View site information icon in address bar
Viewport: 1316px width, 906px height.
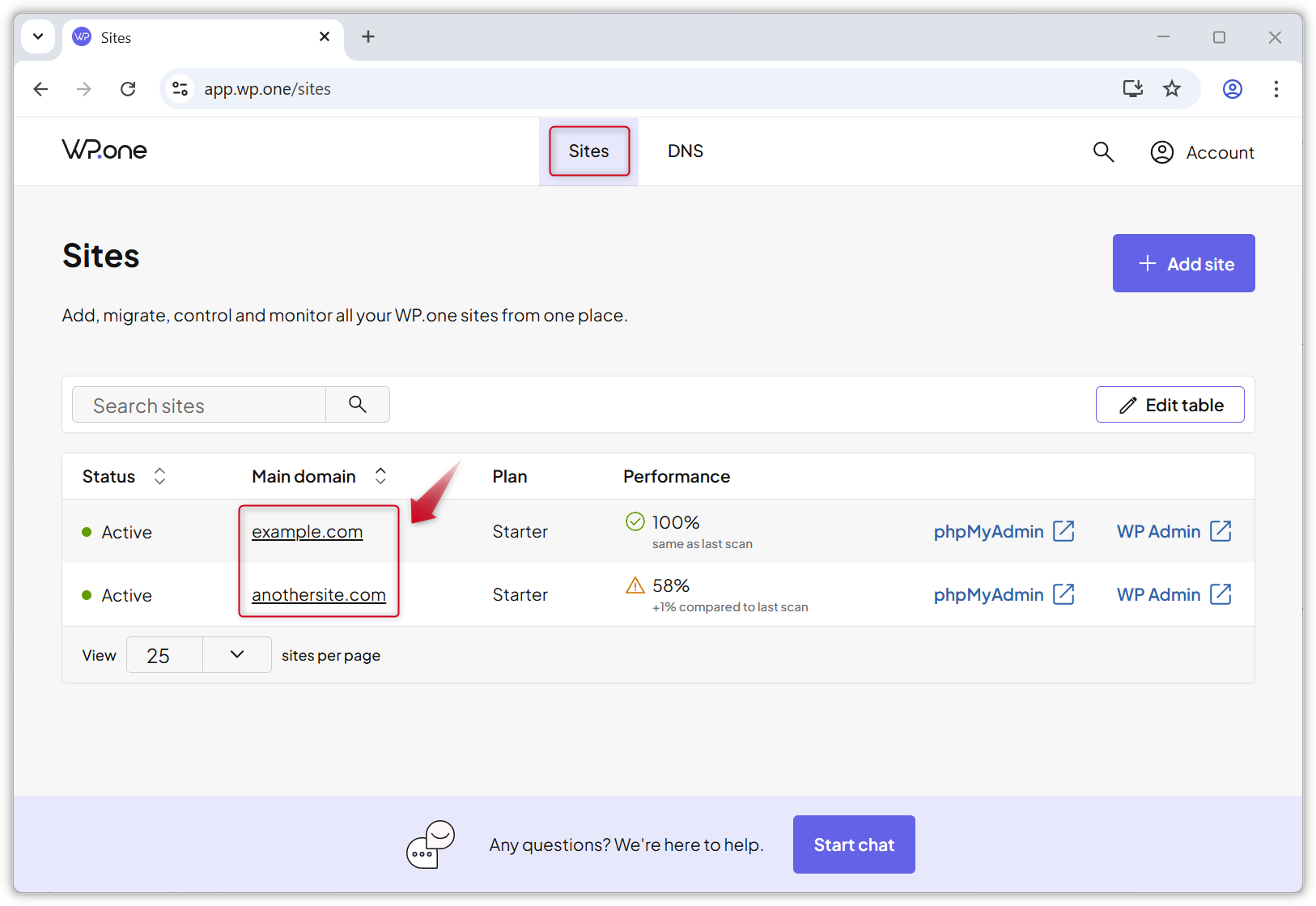click(x=180, y=89)
